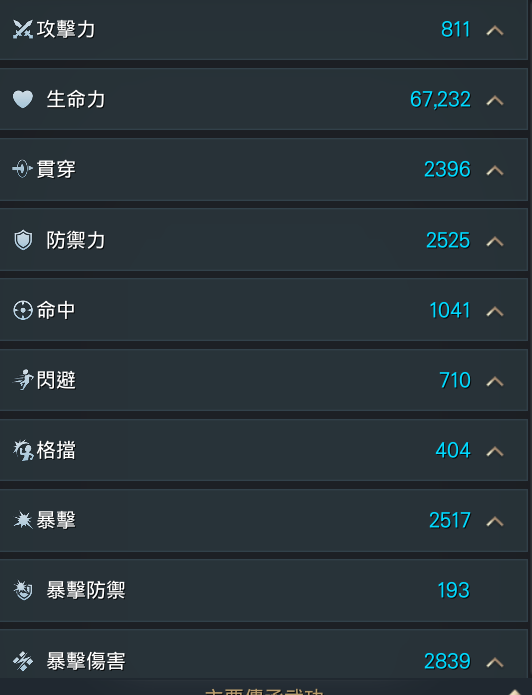Click the crossed swords 攻擊力 icon
This screenshot has height=695, width=532.
pos(23,30)
